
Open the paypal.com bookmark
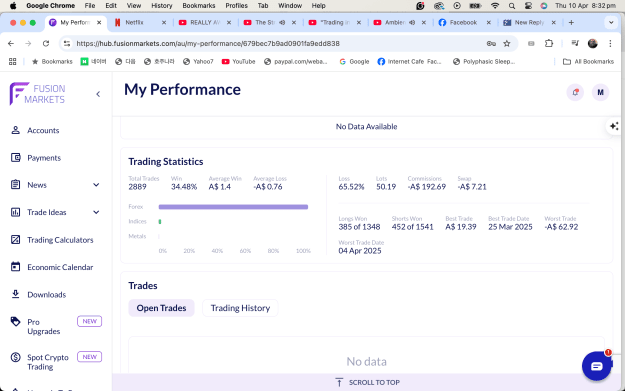(x=295, y=61)
